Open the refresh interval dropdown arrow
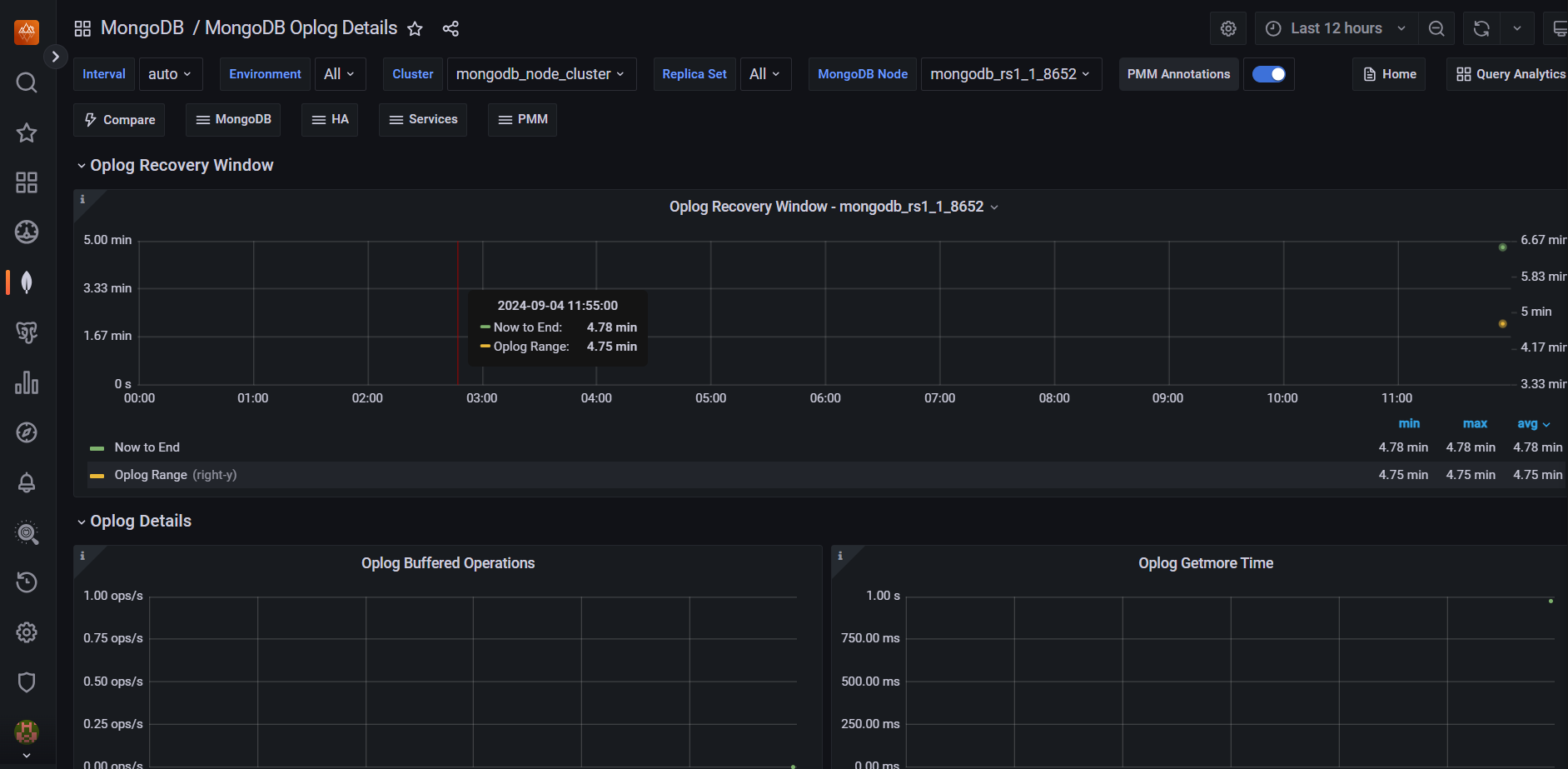This screenshot has width=1568, height=769. tap(1517, 28)
